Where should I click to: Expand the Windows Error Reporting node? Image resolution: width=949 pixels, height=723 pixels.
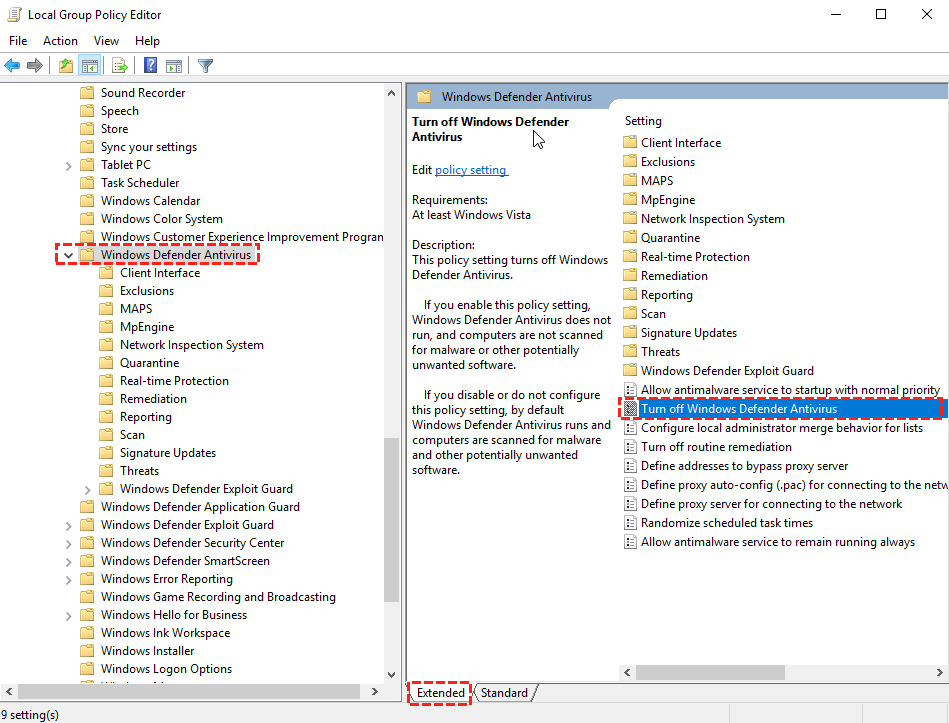tap(68, 578)
